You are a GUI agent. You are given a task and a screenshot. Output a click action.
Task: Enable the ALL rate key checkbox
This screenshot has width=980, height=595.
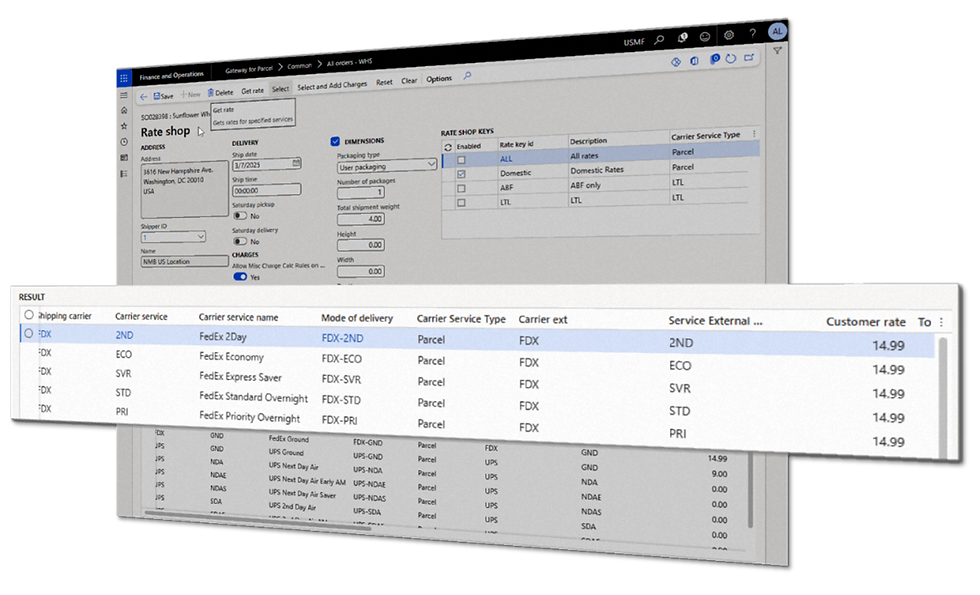(x=461, y=160)
